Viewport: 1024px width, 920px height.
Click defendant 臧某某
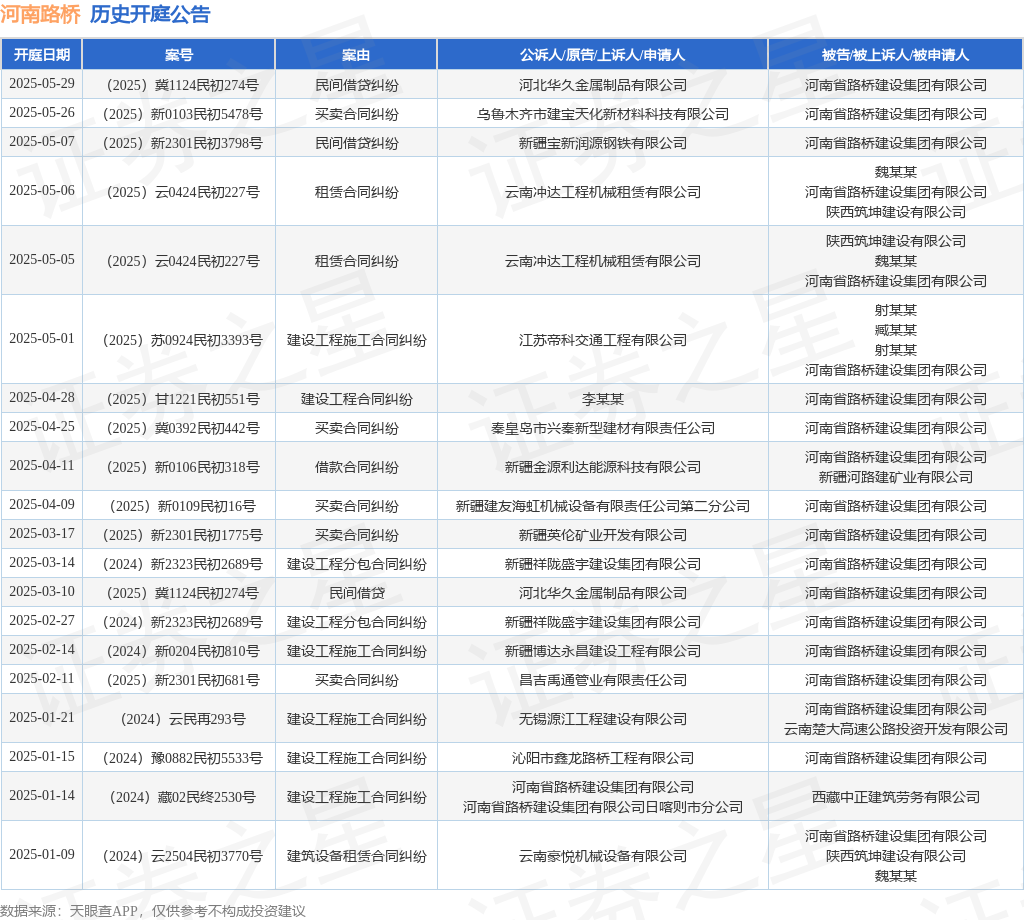pos(895,330)
